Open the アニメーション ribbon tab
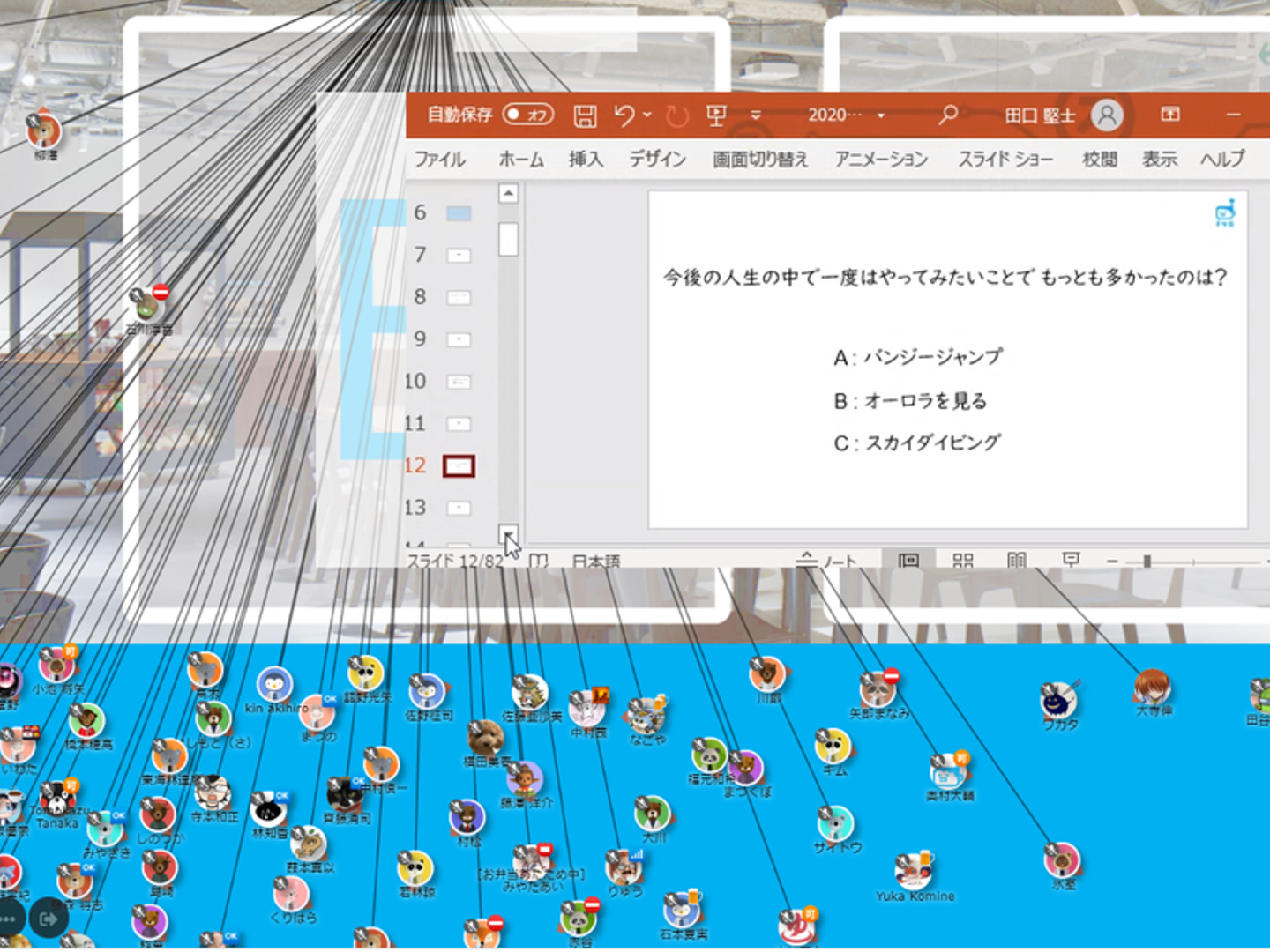Screen dimensions: 1270x952 coord(882,160)
